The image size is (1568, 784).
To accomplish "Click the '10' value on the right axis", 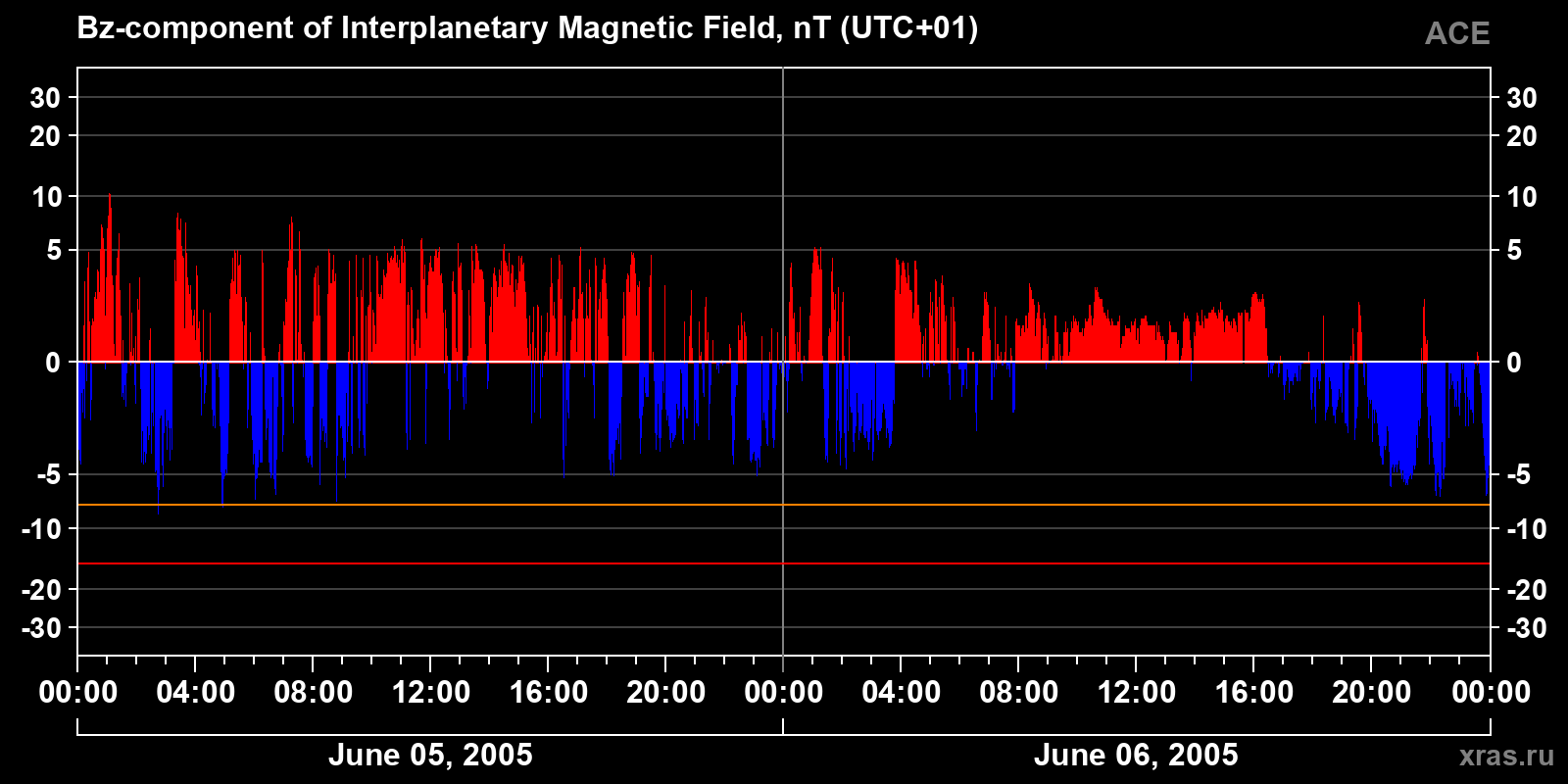I will [1522, 197].
